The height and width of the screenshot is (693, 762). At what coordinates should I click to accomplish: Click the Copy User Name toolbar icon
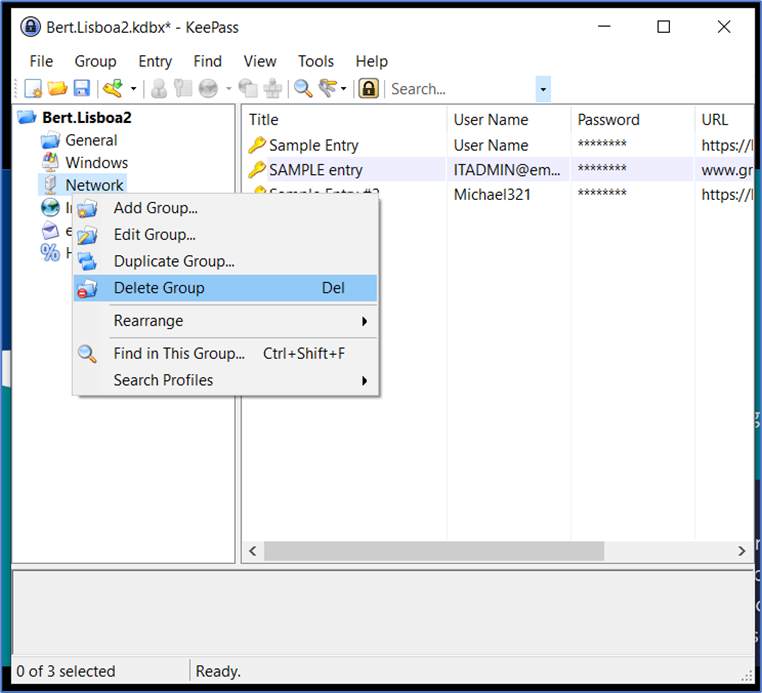(158, 89)
